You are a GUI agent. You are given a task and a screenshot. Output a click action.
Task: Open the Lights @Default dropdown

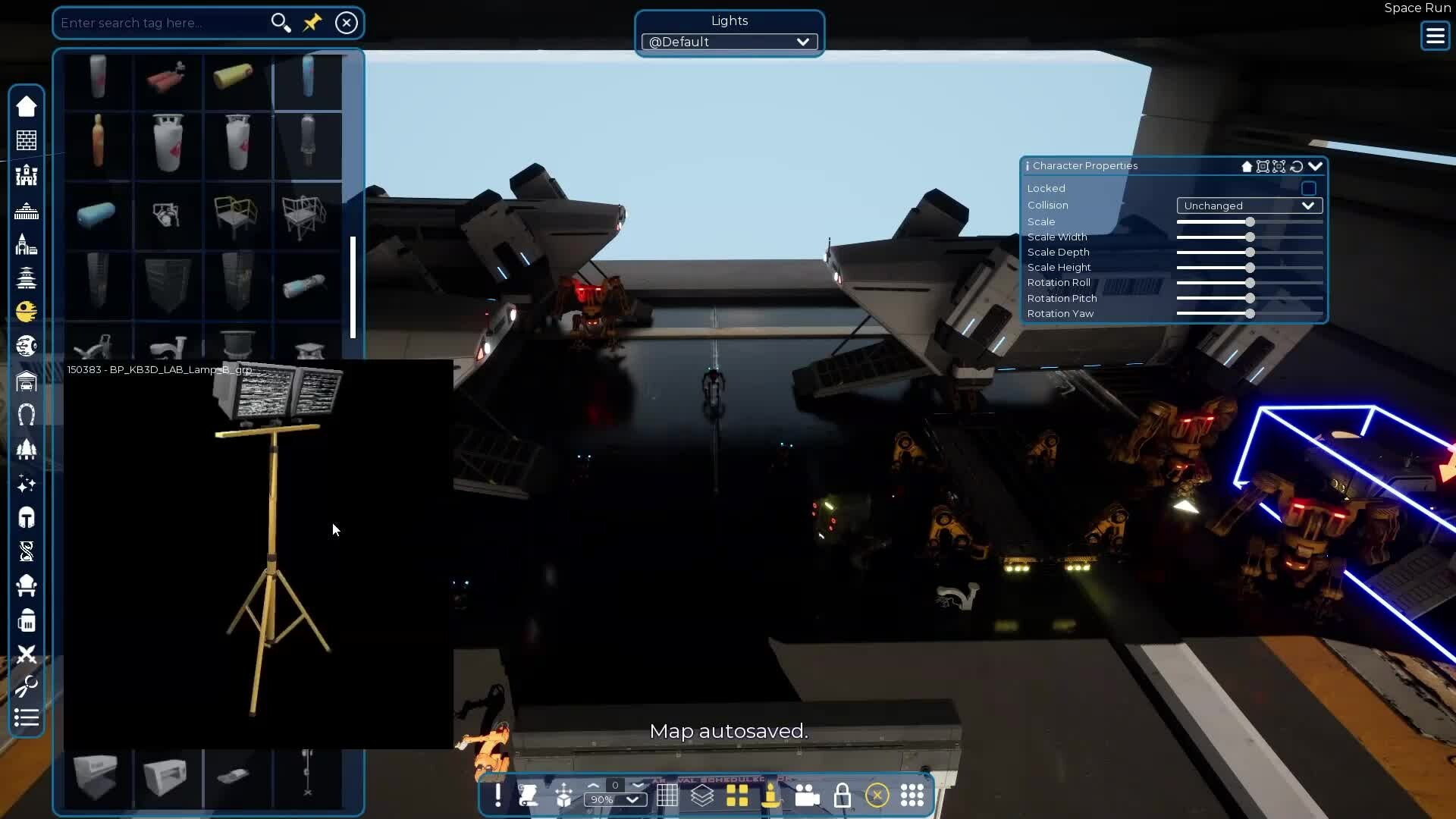[729, 42]
